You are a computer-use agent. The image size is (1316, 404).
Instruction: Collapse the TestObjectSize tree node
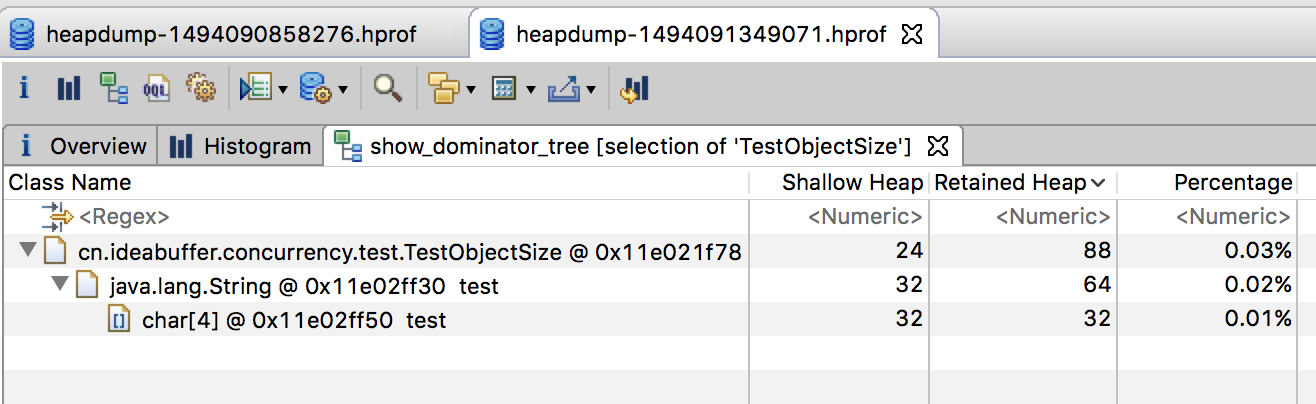(25, 252)
